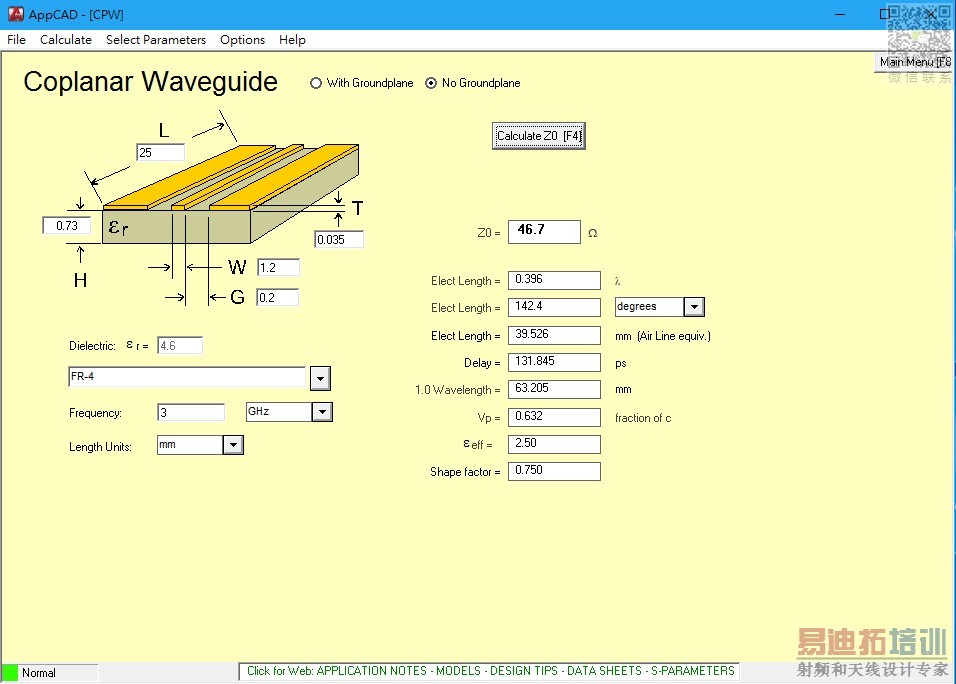Click the green status indicator
This screenshot has width=956, height=684.
[10, 672]
